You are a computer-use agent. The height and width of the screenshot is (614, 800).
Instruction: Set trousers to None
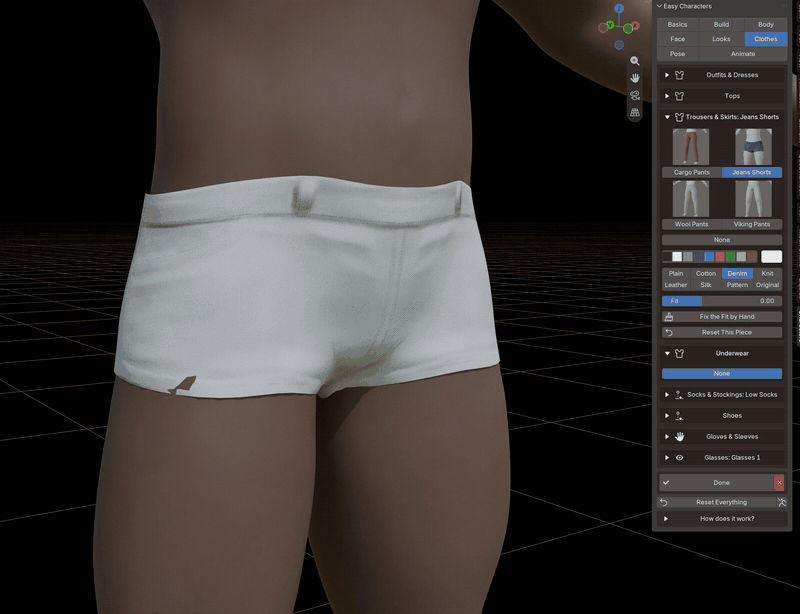tap(722, 240)
